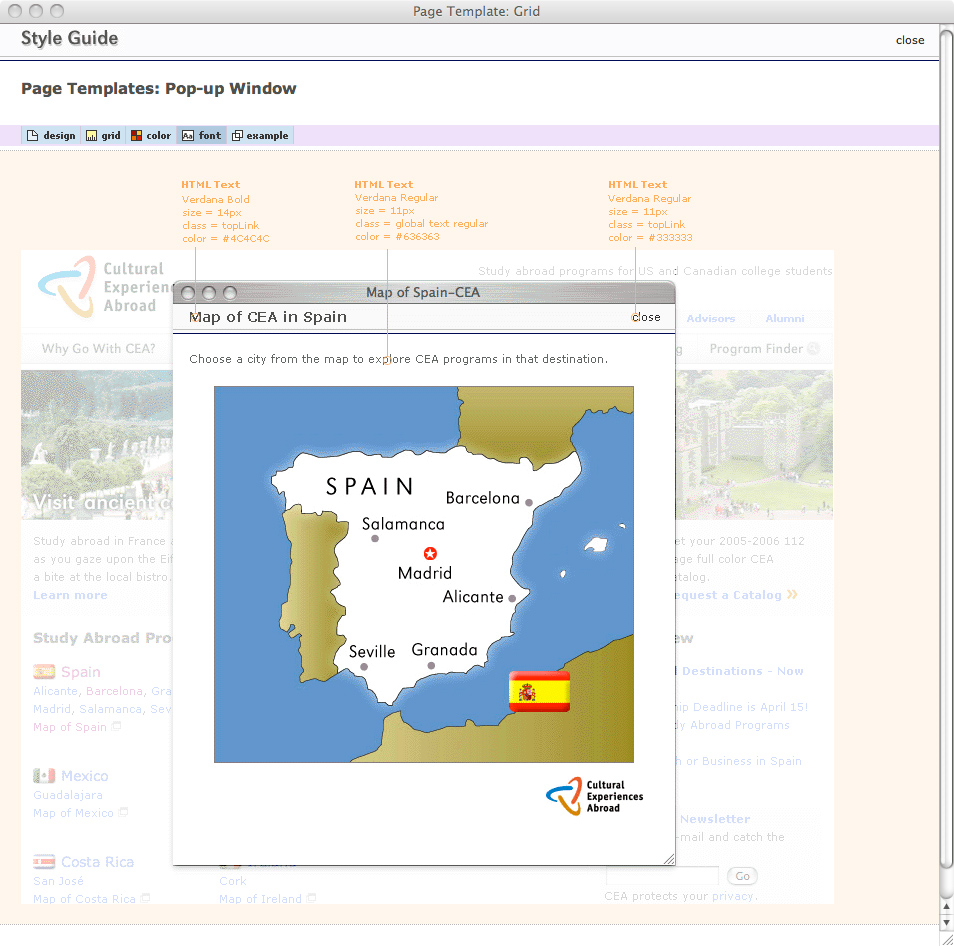Switch to the design tab
954x946 pixels.
pos(51,136)
